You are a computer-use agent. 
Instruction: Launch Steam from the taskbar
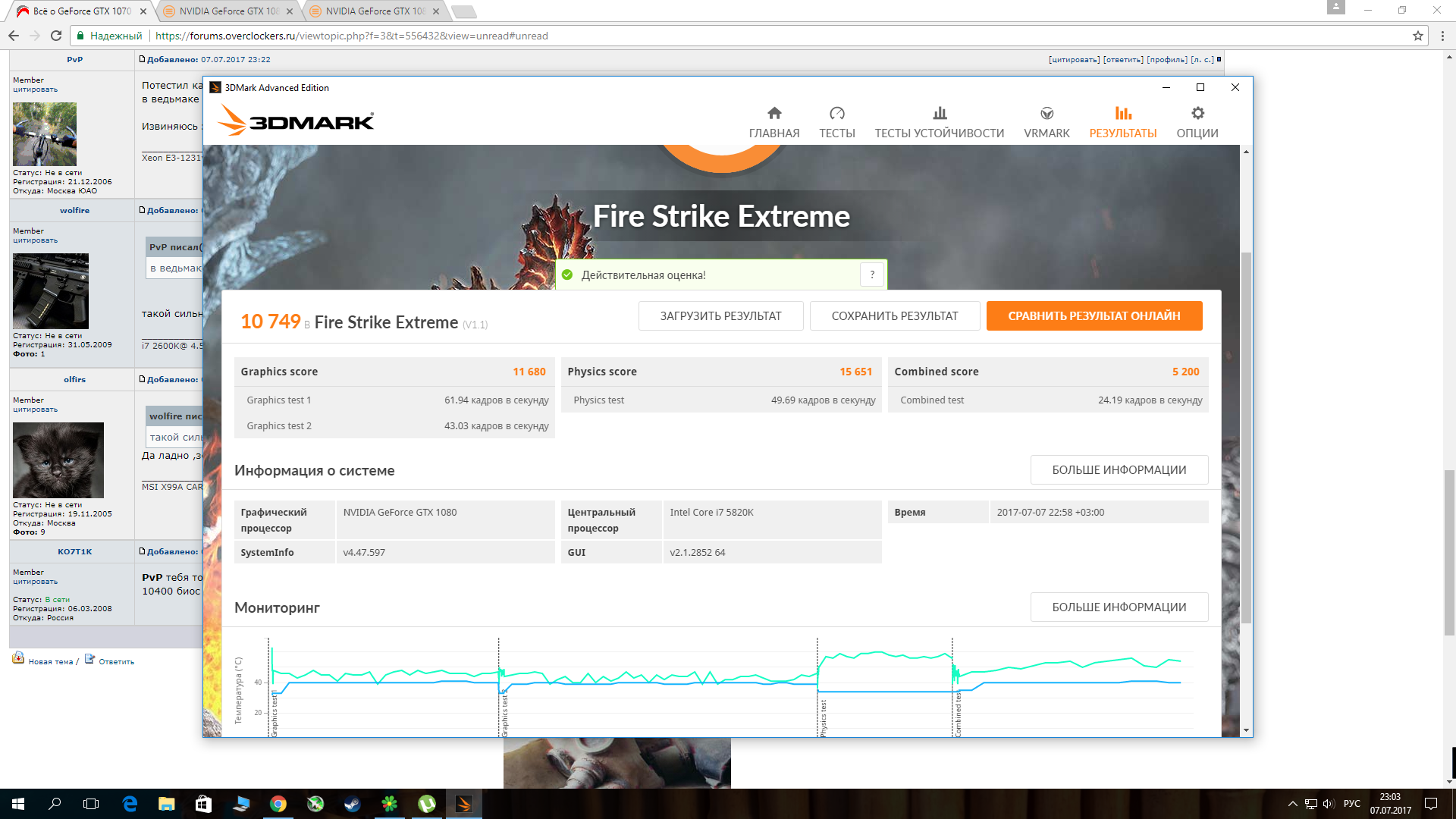(353, 804)
